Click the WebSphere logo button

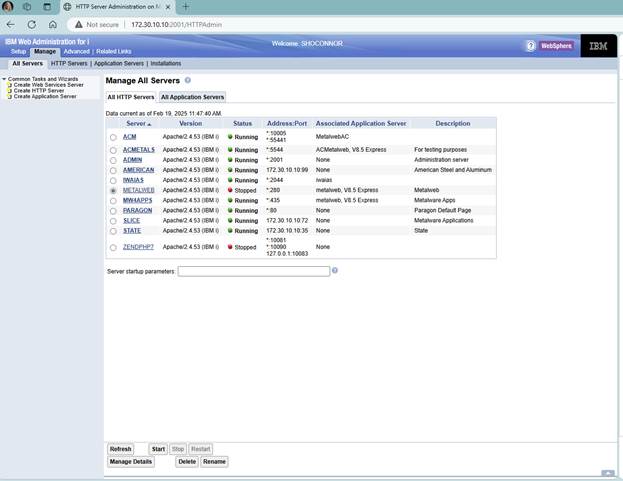click(x=556, y=46)
